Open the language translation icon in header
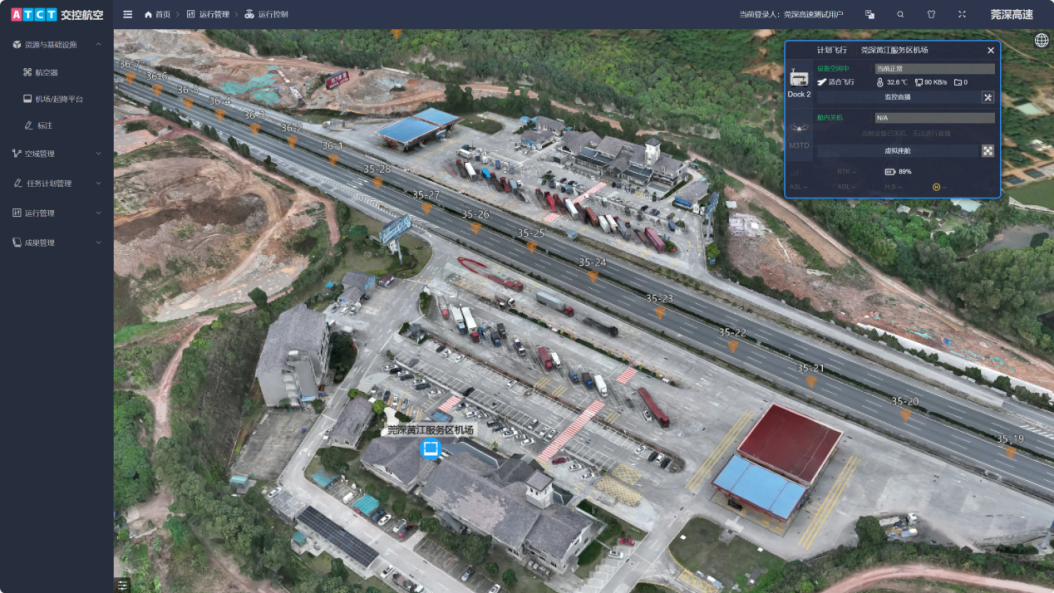The width and height of the screenshot is (1054, 593). pyautogui.click(x=870, y=15)
